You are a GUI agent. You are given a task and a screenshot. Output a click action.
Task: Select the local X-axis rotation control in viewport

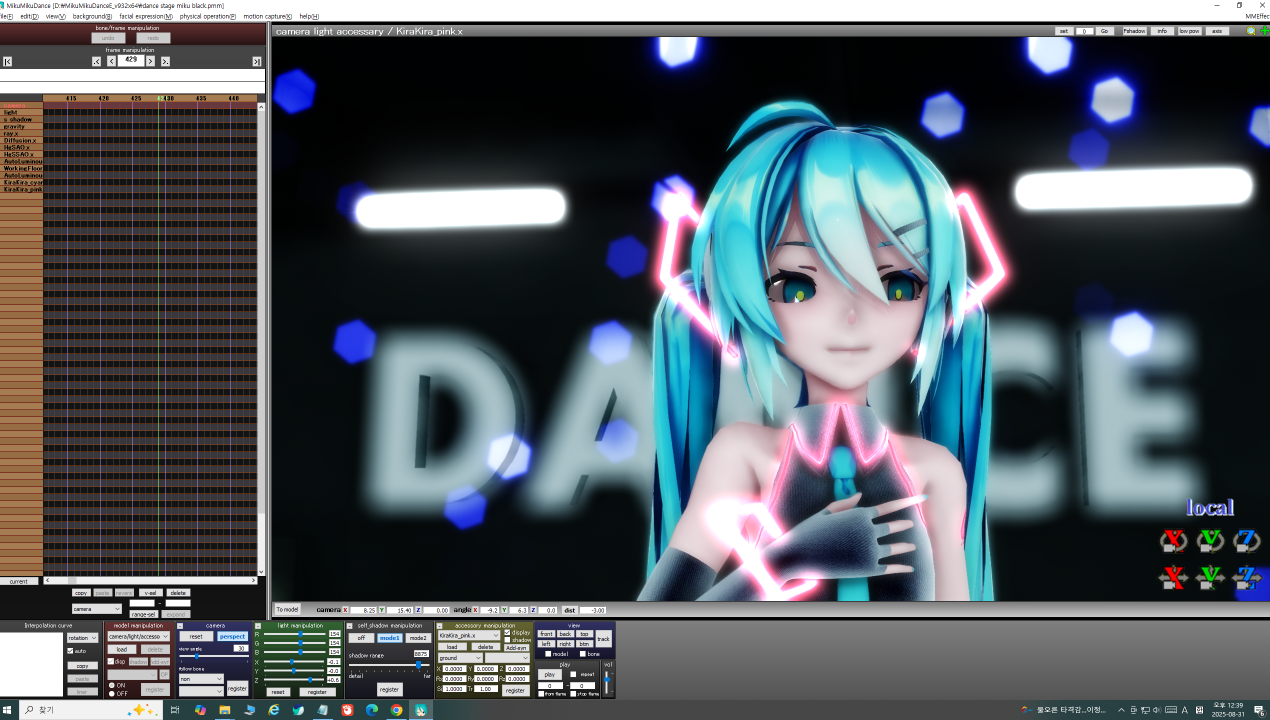pos(1172,541)
